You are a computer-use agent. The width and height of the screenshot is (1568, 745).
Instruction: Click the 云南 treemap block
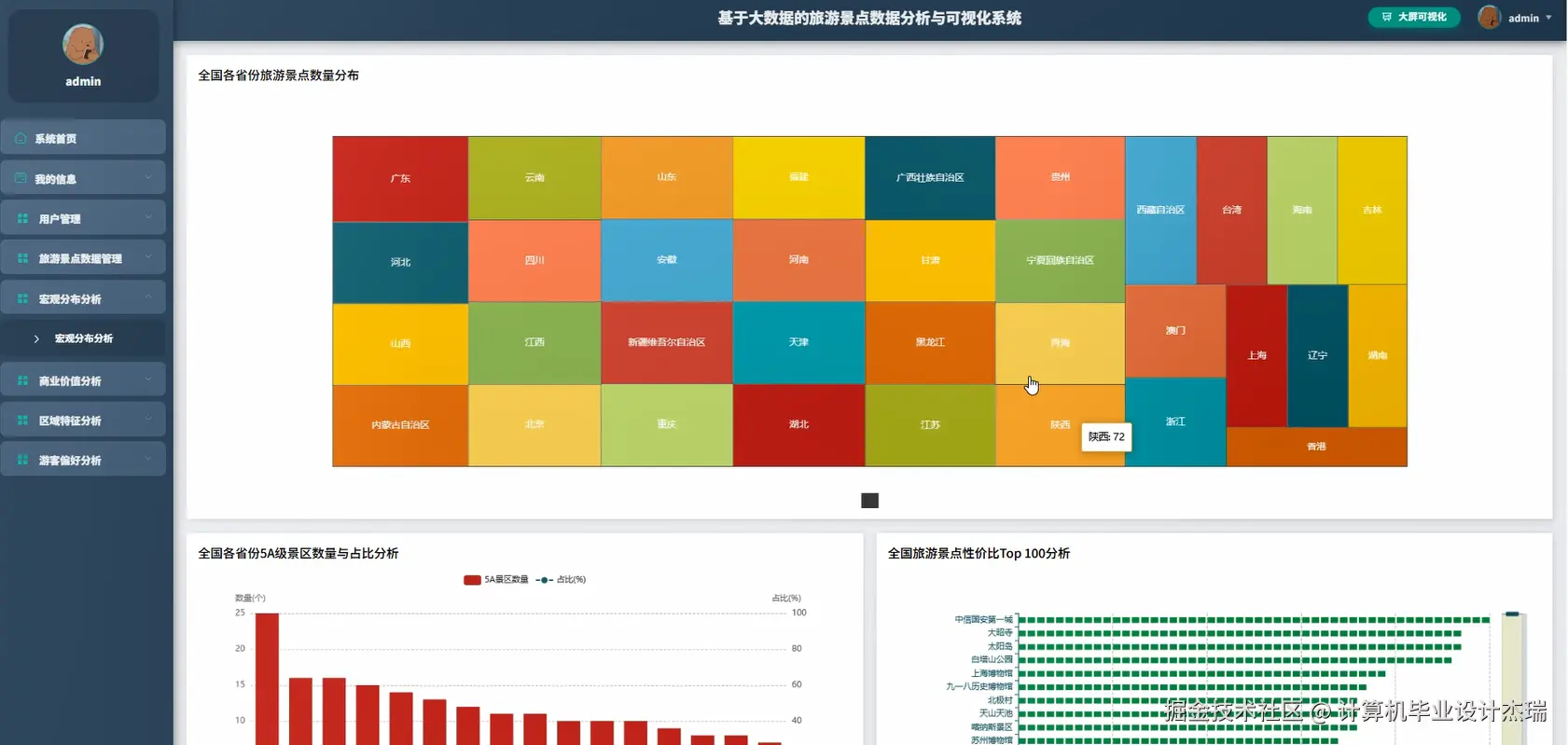click(x=534, y=177)
